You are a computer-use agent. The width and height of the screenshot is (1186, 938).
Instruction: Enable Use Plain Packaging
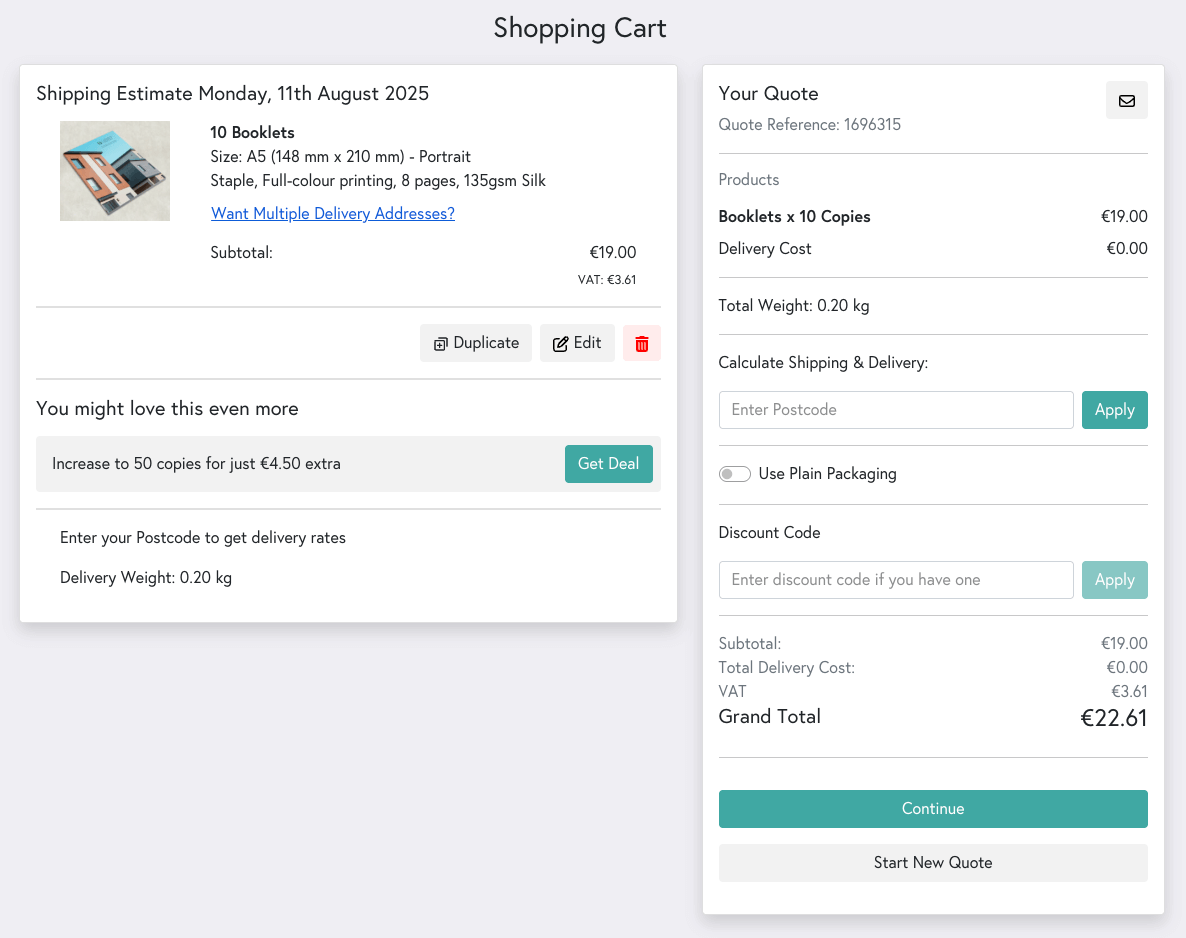click(x=735, y=473)
